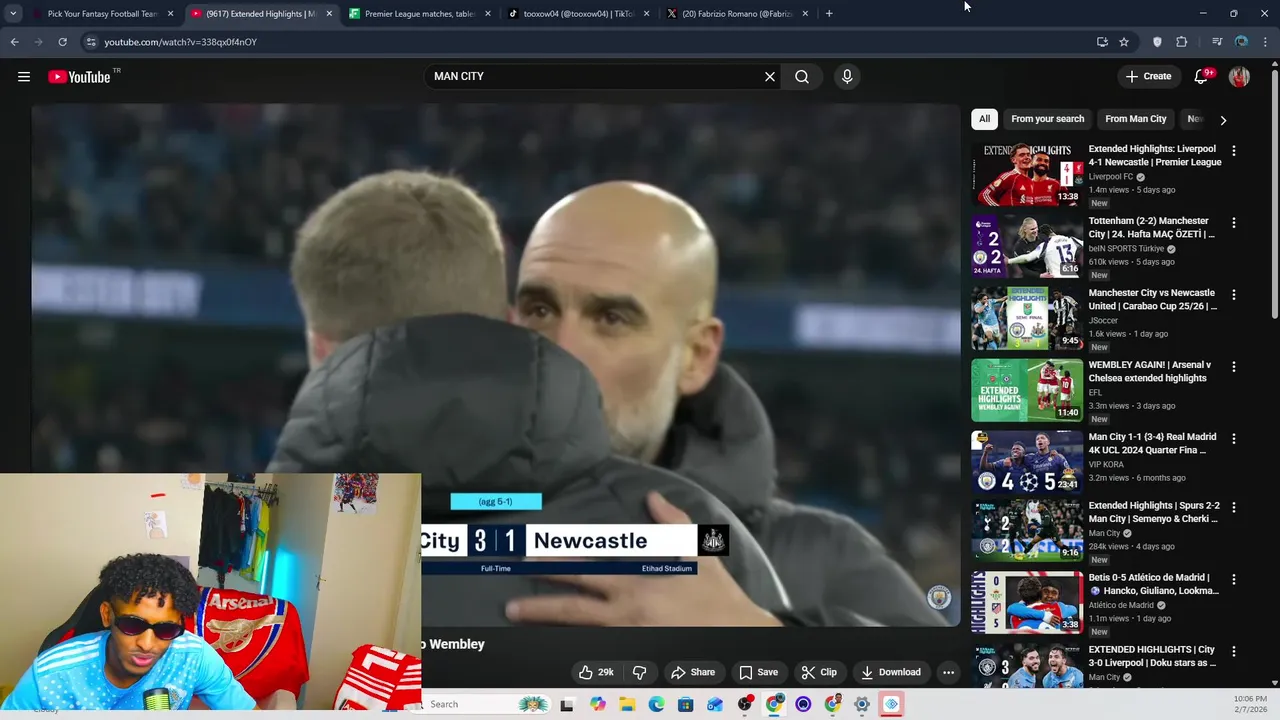Open options for Spurs 2-2 Man City video
The height and width of the screenshot is (720, 1280).
pyautogui.click(x=1233, y=508)
